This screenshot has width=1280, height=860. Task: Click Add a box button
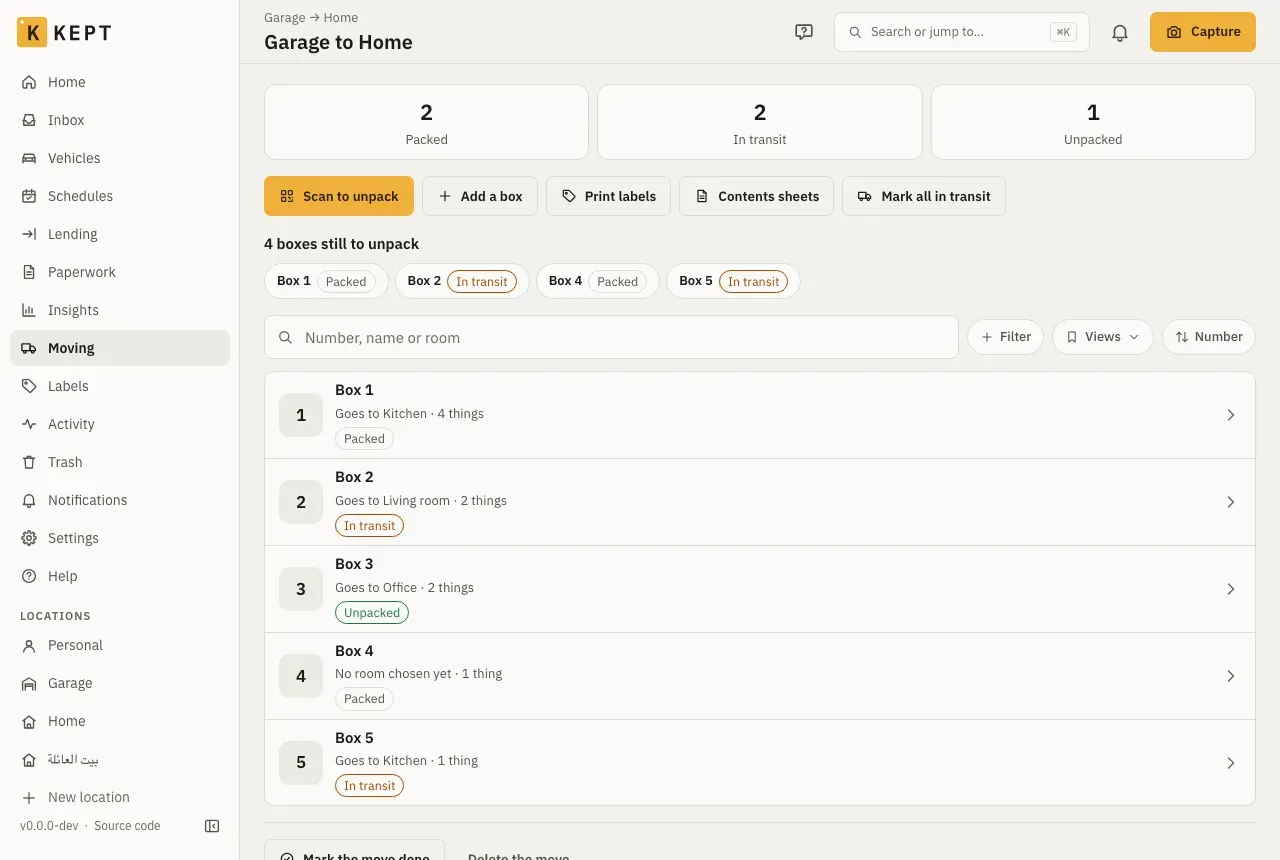click(480, 196)
